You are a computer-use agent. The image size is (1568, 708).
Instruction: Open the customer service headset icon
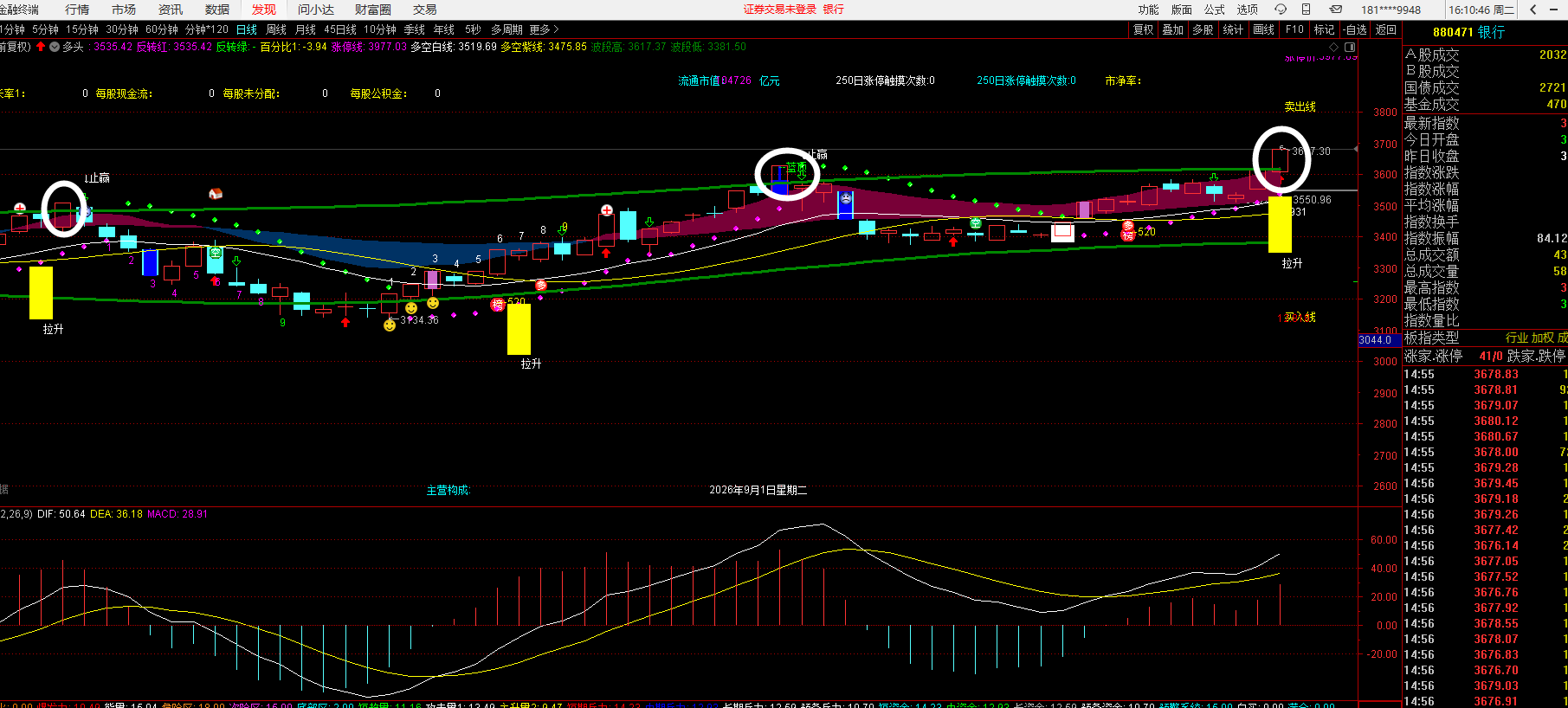pyautogui.click(x=1281, y=10)
